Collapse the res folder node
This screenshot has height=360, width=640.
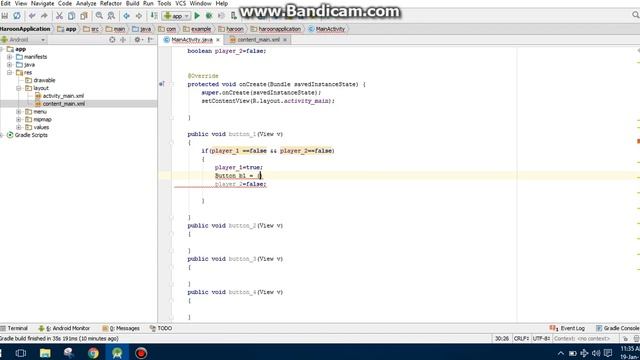10,72
